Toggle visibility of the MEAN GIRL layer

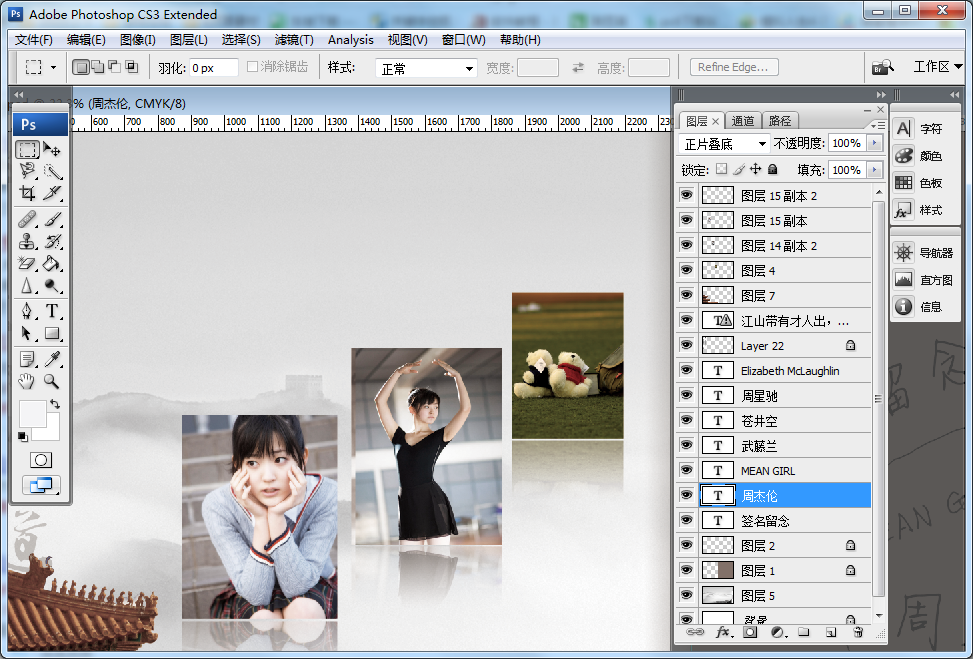point(686,470)
